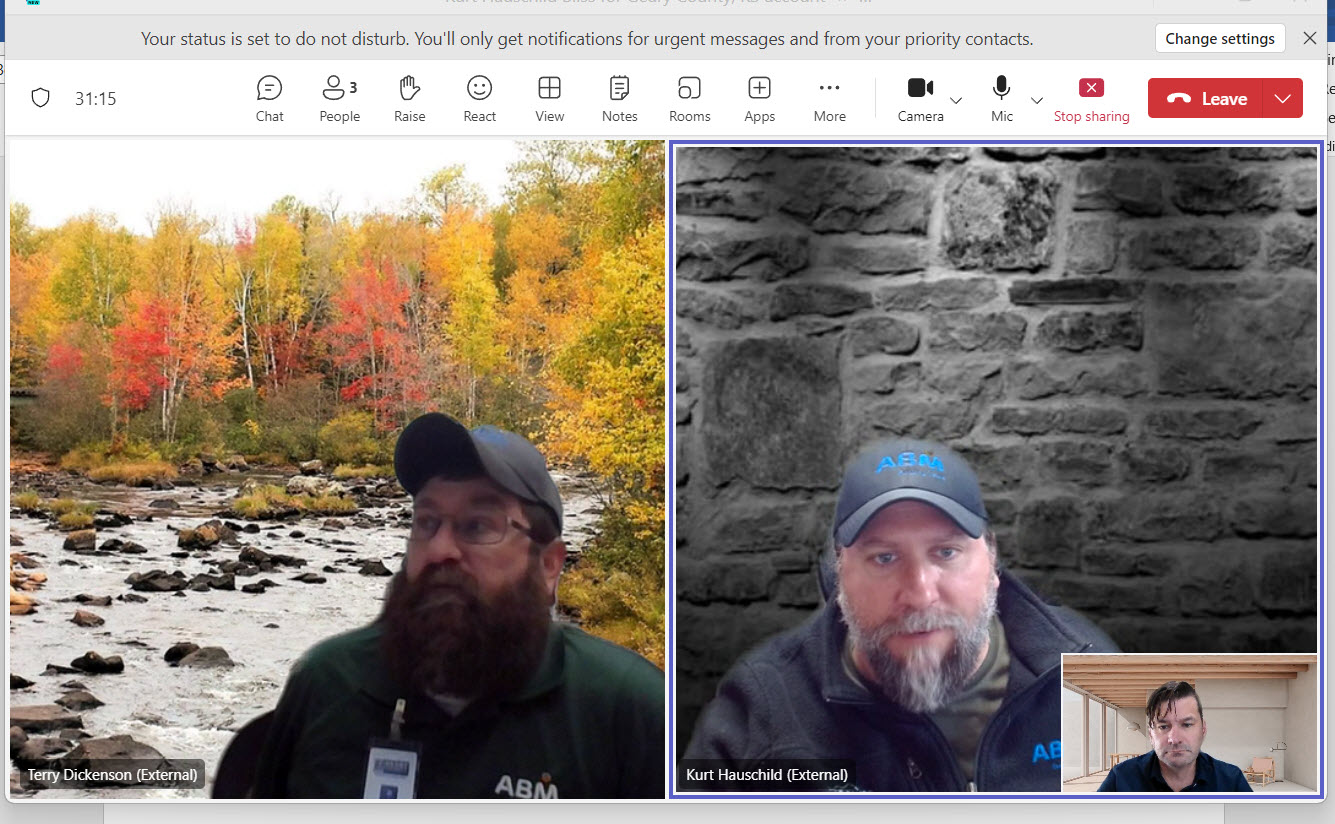1335x824 pixels.
Task: Dismiss the do not disturb banner
Action: tap(1309, 38)
